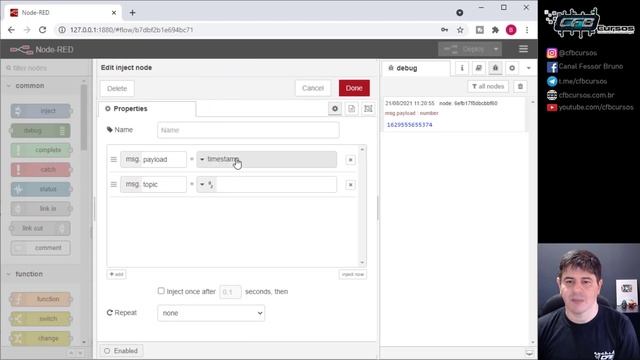Image resolution: width=640 pixels, height=360 pixels.
Task: Show the help book sidebar icon
Action: tap(478, 68)
